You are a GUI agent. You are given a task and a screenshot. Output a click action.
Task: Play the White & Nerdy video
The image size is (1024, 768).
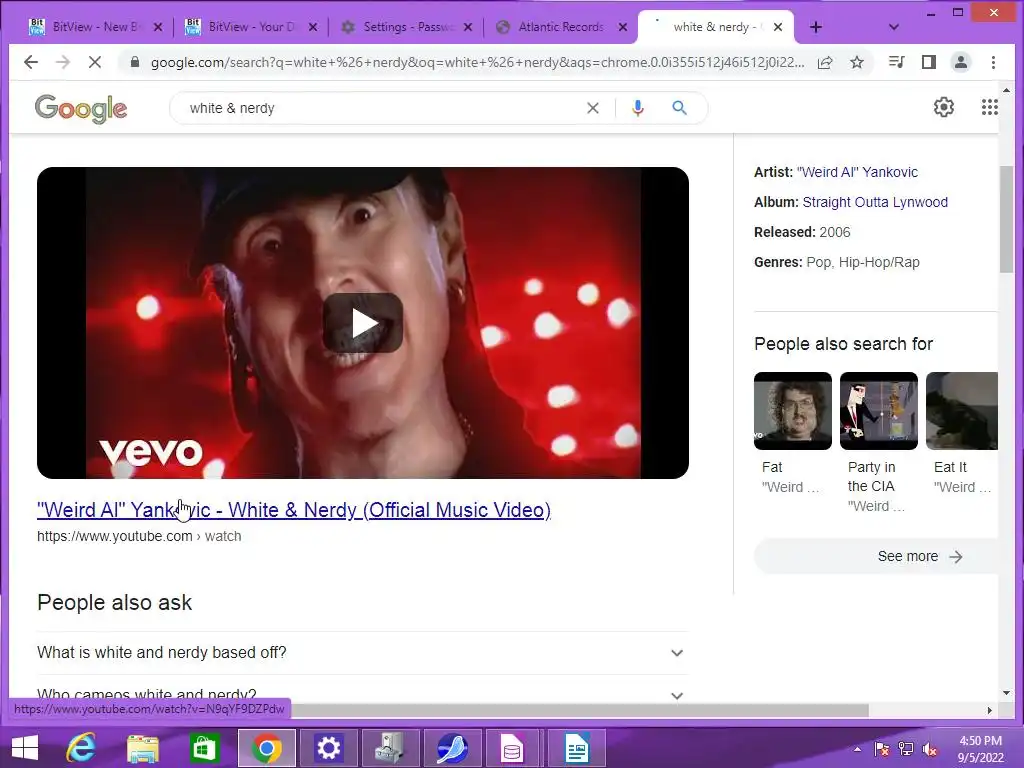[363, 323]
